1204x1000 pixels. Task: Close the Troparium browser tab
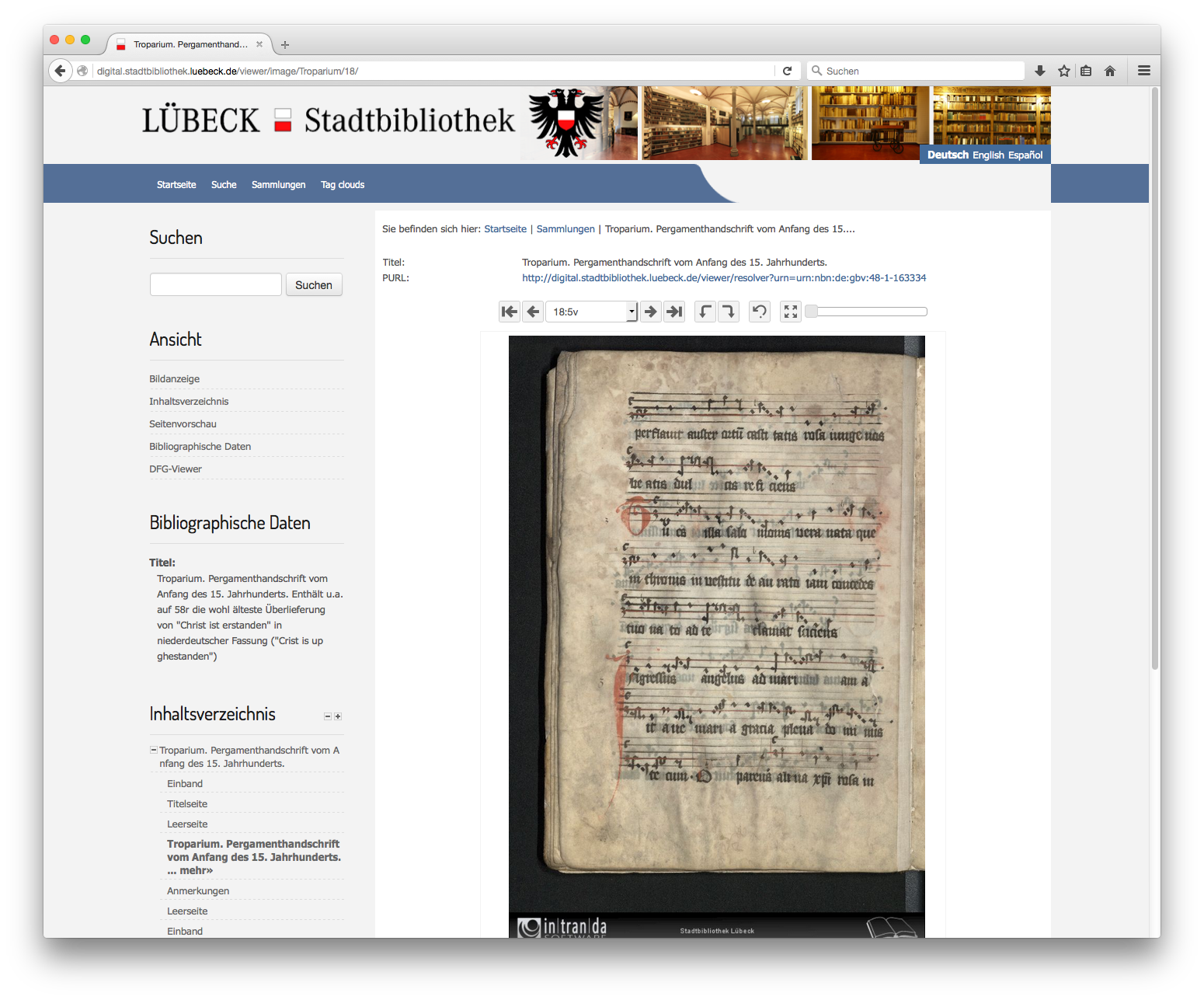click(259, 44)
